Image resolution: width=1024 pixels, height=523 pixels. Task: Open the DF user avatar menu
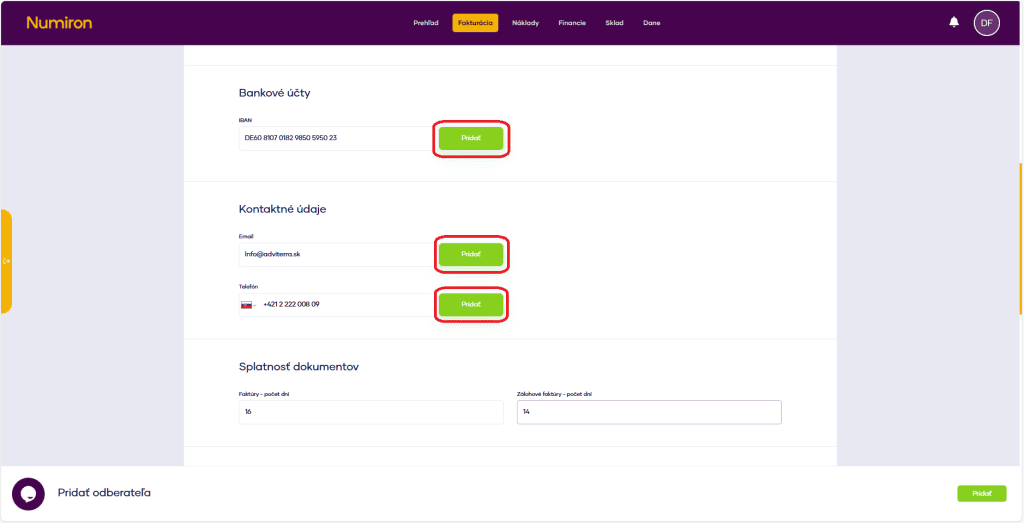986,22
